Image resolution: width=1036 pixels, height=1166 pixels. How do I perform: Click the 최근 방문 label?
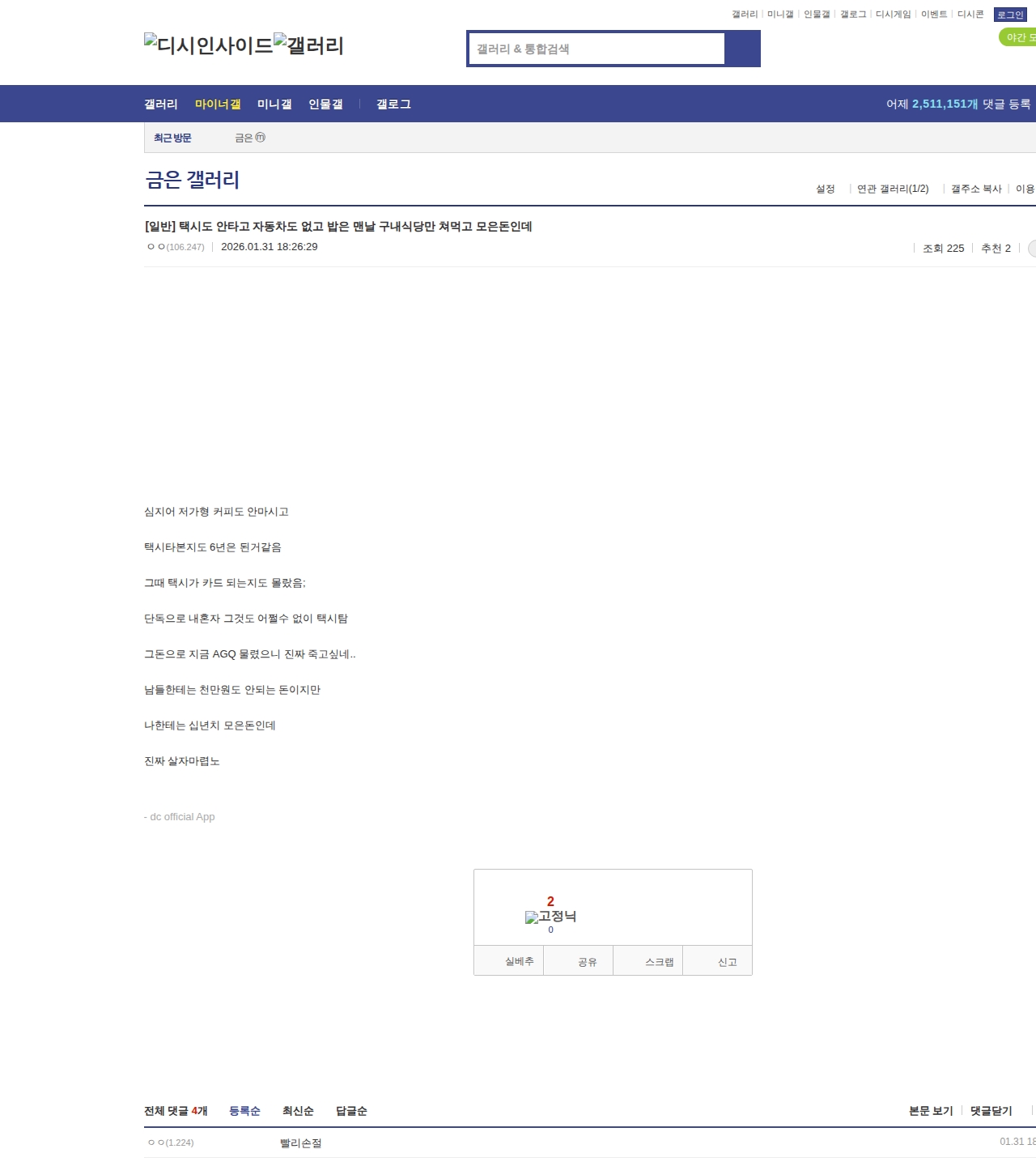point(172,138)
